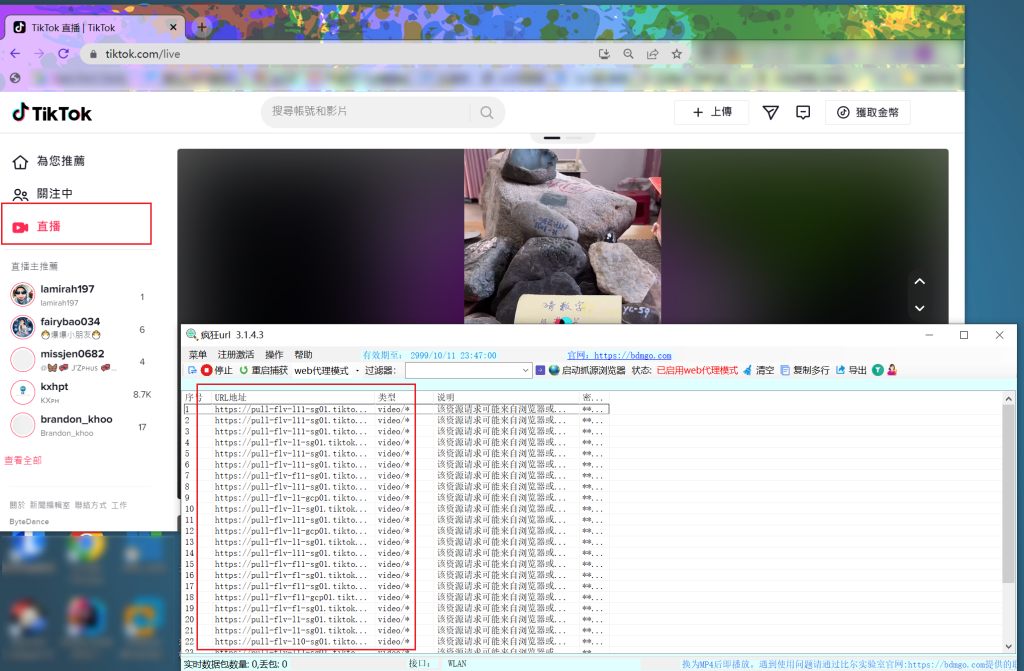The image size is (1024, 671).
Task: Click the search magnifier icon in TikTok
Action: pyautogui.click(x=487, y=112)
